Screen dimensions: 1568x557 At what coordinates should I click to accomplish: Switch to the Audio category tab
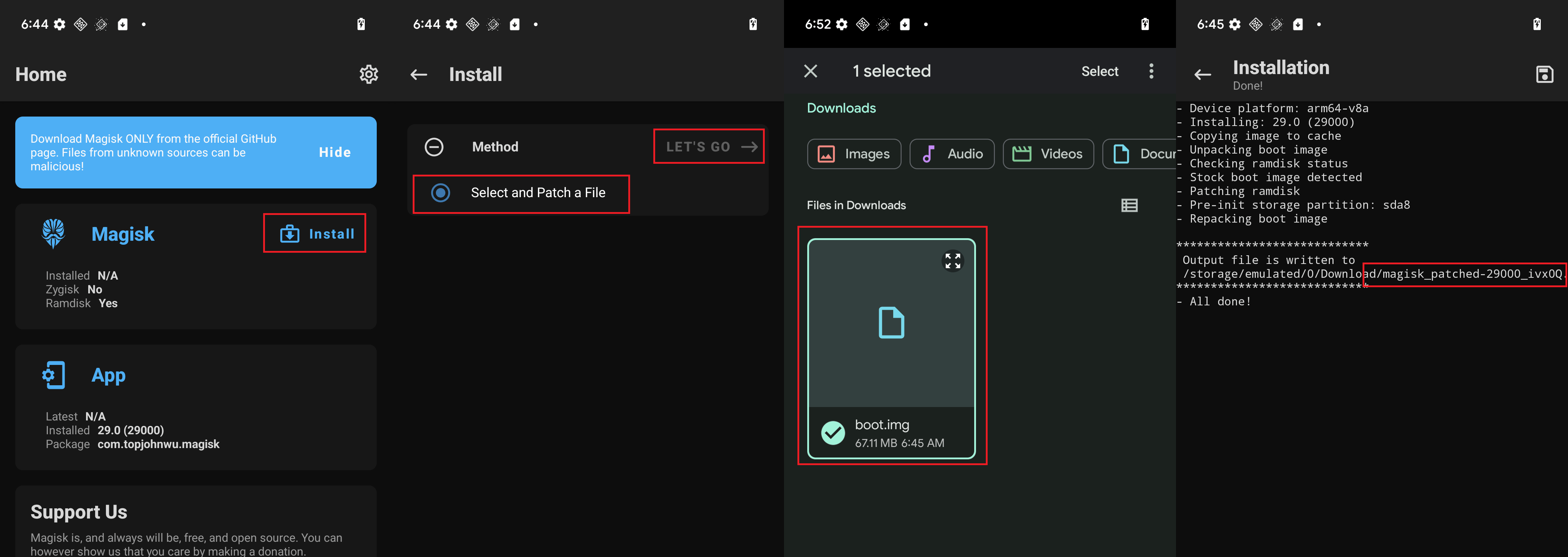(952, 154)
